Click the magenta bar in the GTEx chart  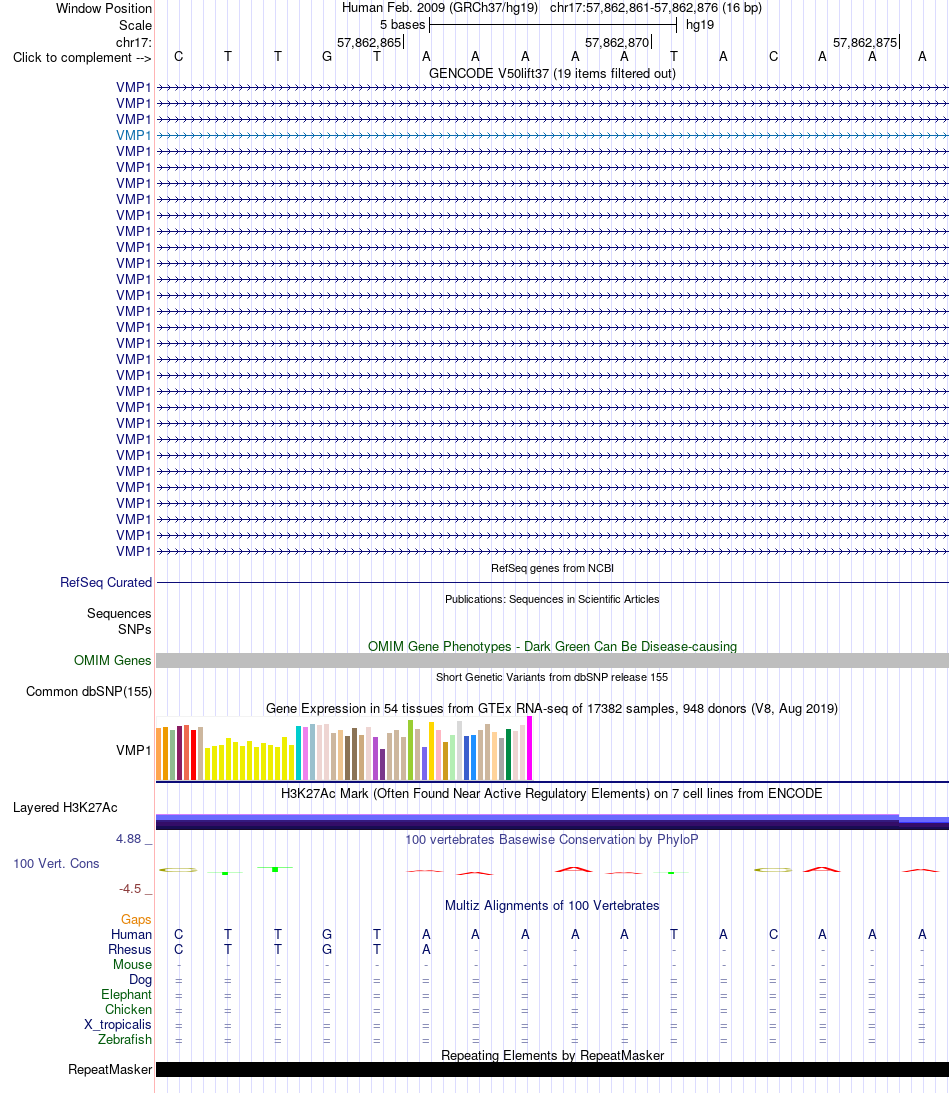point(530,748)
